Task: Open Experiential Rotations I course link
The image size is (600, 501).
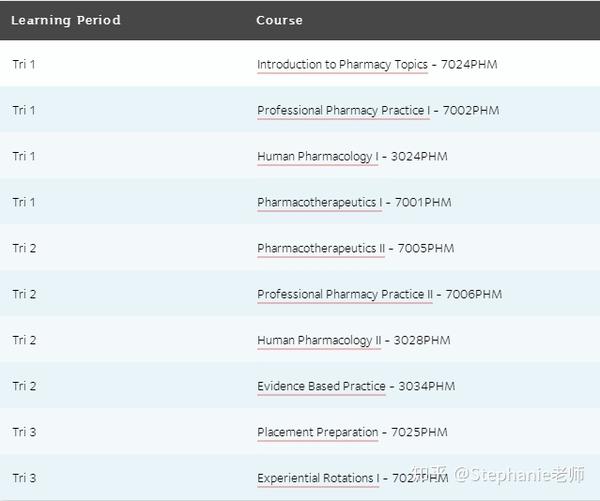Action: click(x=318, y=478)
